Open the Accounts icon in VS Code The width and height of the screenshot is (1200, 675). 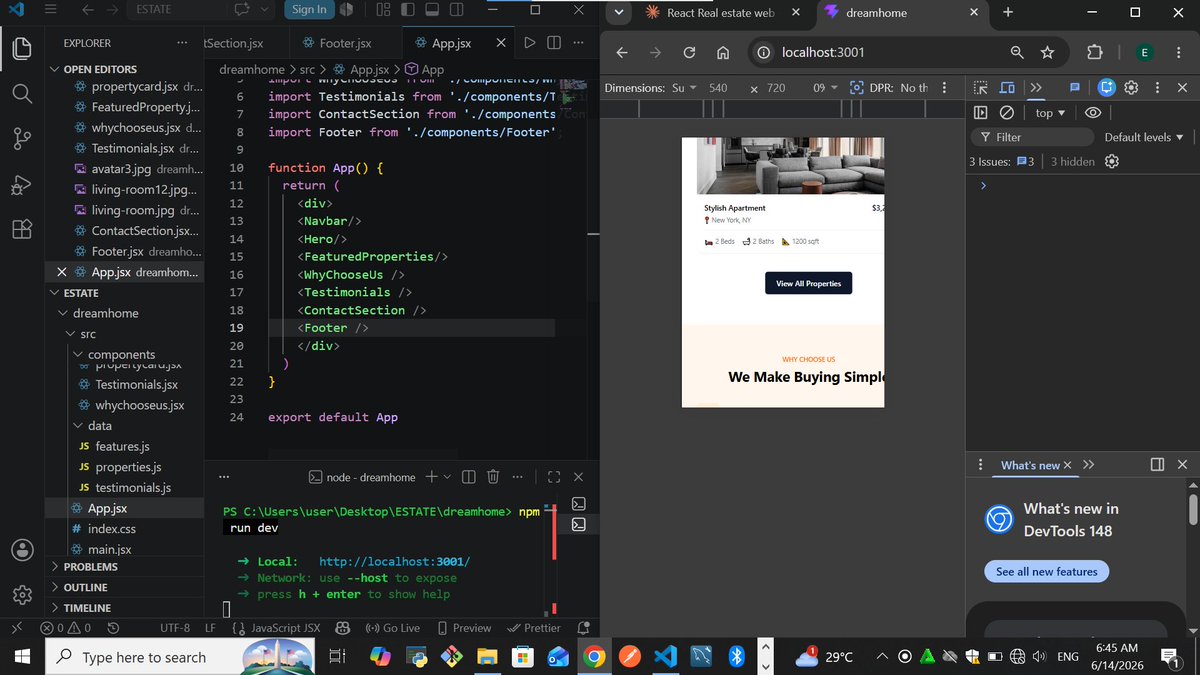22,550
